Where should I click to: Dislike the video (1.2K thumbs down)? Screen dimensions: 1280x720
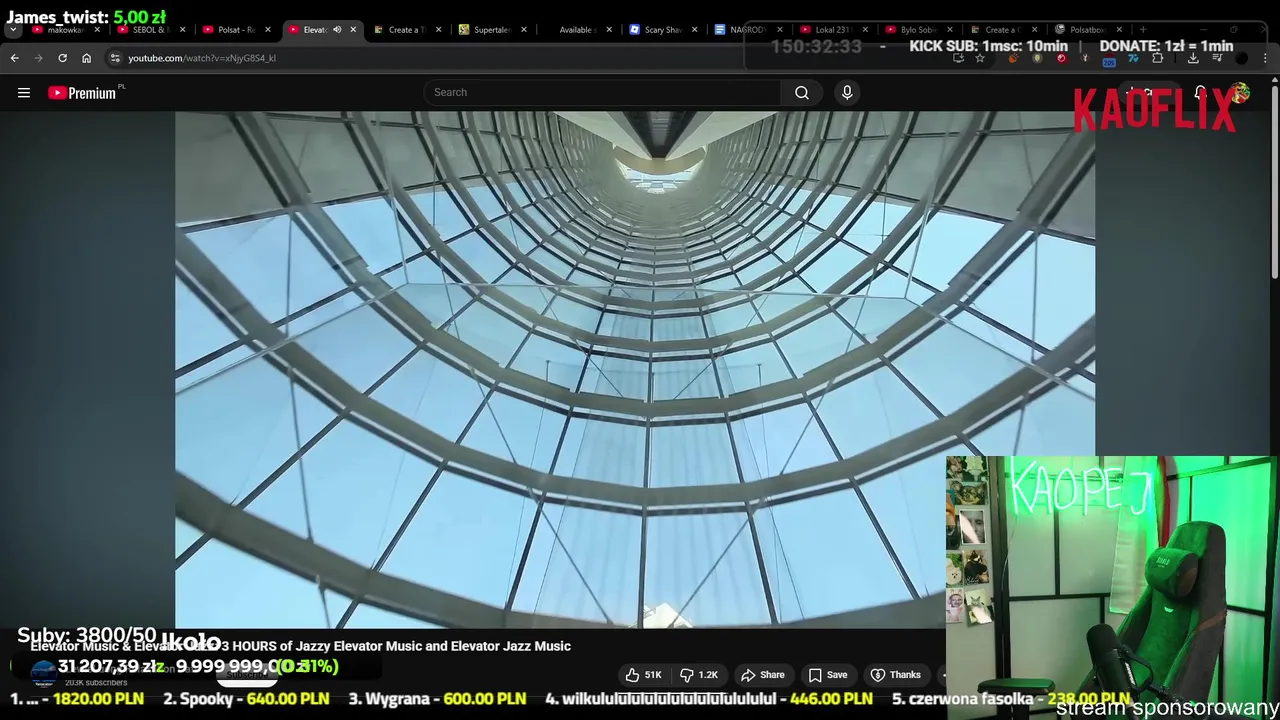click(x=698, y=675)
